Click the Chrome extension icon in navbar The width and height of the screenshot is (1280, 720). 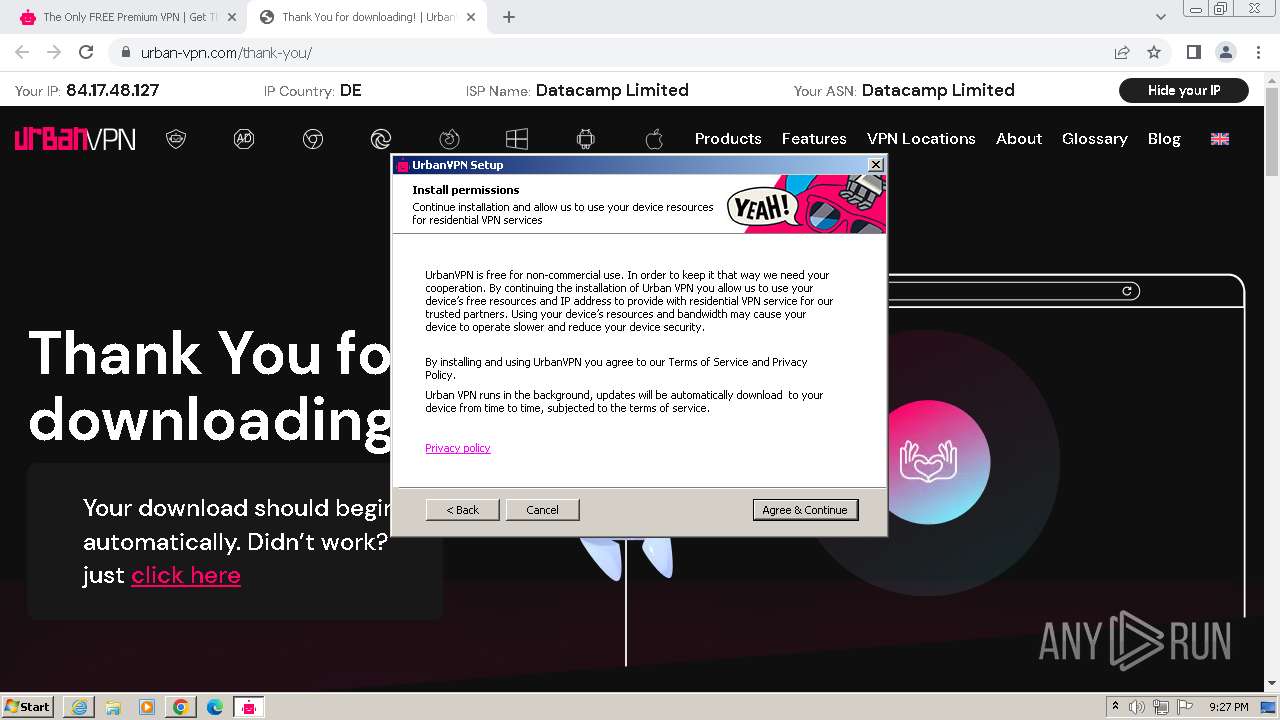click(x=313, y=139)
